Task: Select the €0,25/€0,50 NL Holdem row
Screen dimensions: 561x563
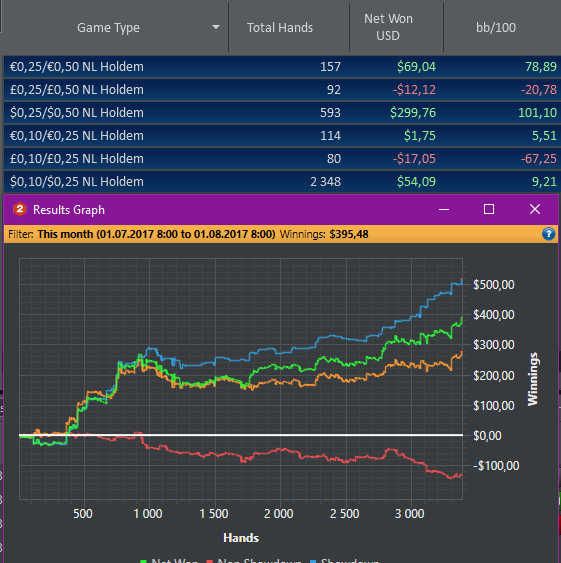Action: 282,67
